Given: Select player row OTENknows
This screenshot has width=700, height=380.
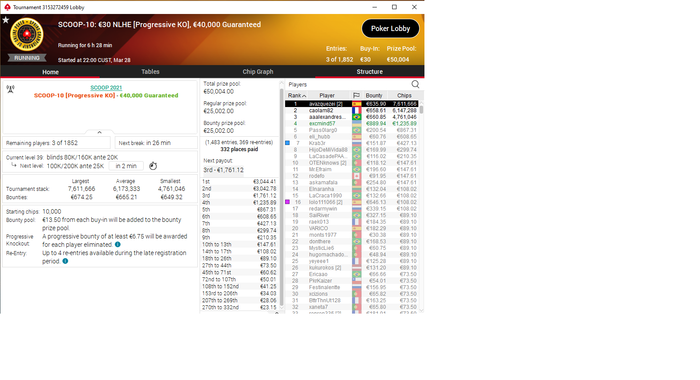Looking at the screenshot, I should click(351, 163).
